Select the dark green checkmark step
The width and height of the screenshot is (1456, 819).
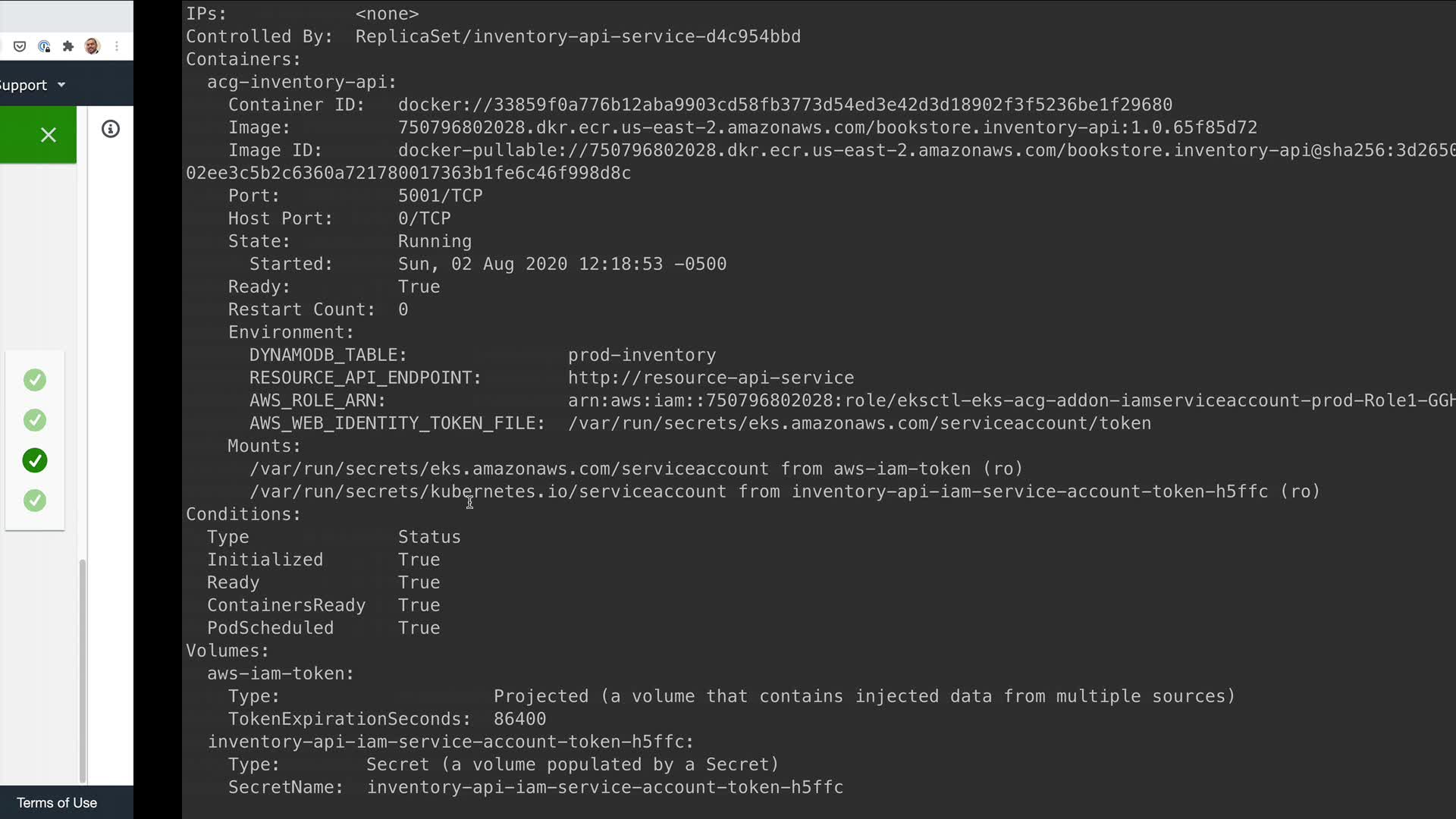point(35,460)
